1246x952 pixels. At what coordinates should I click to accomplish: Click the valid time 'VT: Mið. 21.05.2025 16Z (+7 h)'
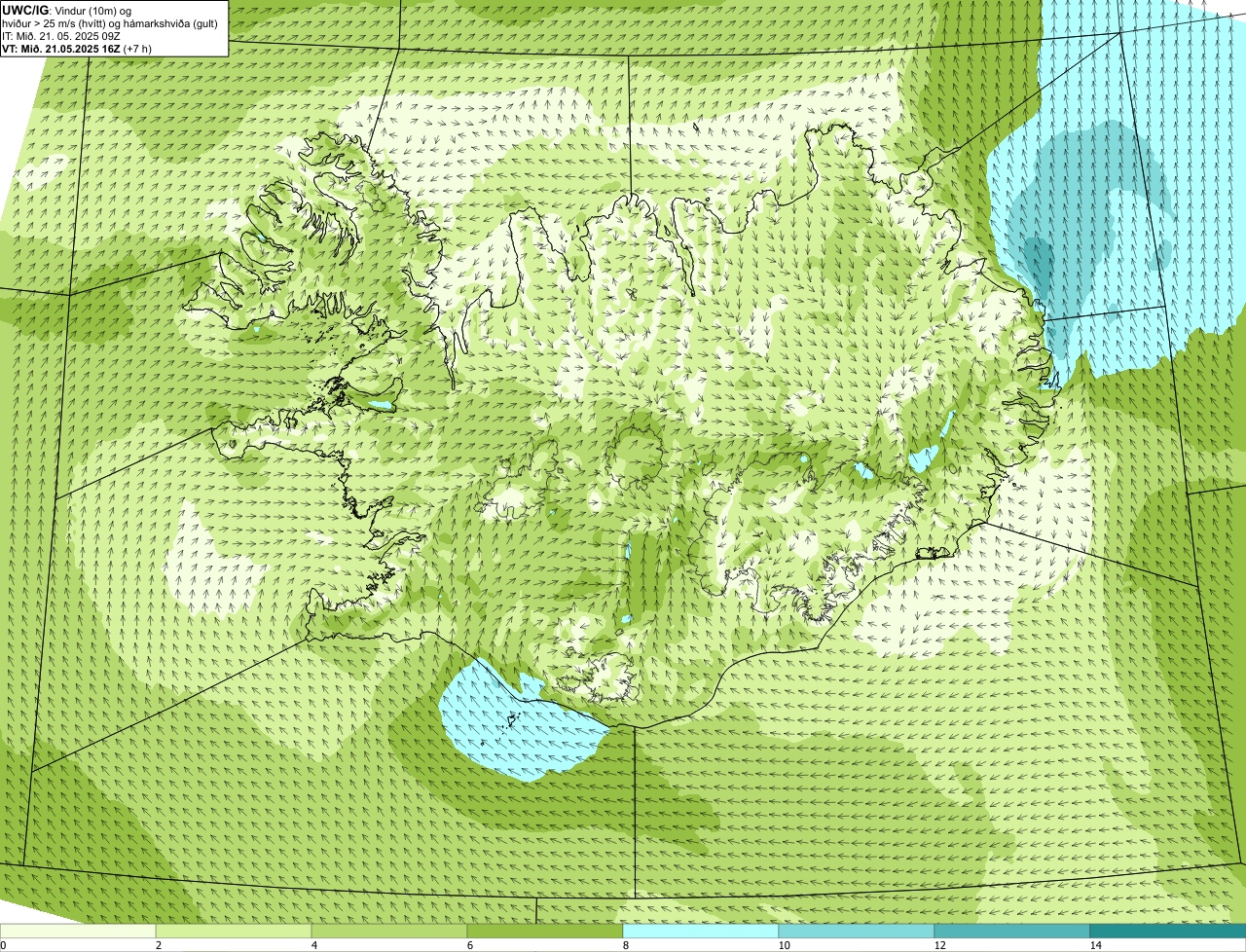pyautogui.click(x=77, y=49)
